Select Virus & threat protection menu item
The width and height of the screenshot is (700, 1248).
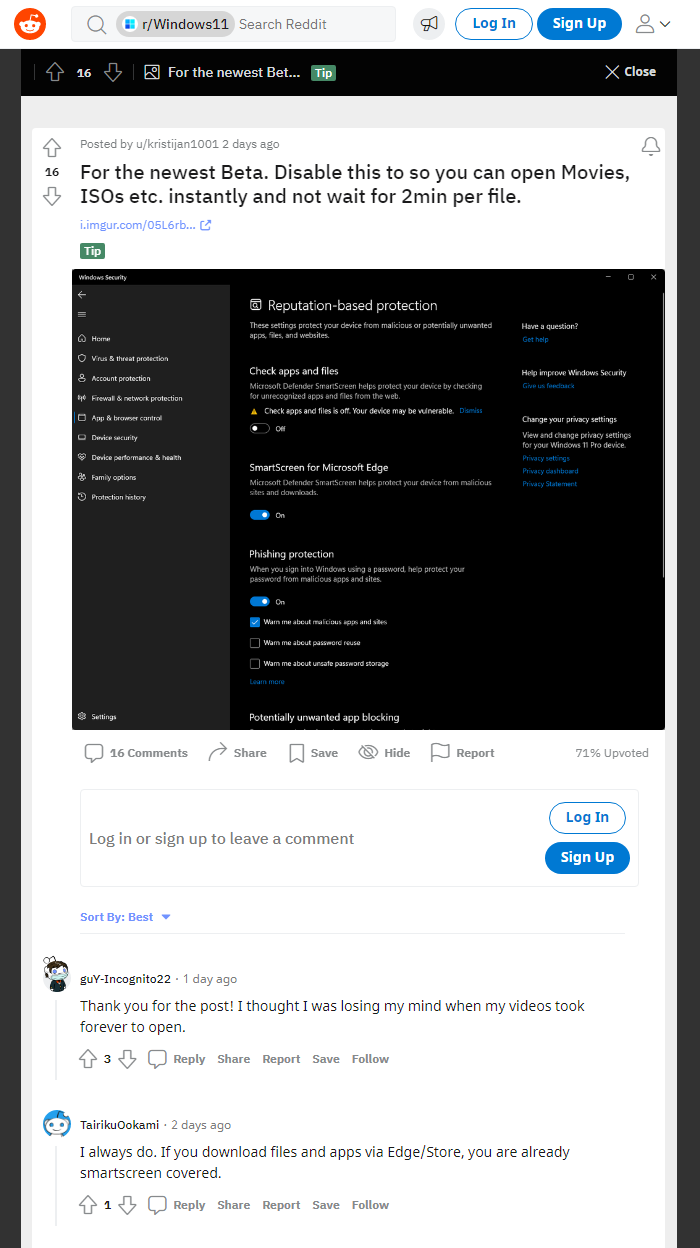click(x=130, y=358)
